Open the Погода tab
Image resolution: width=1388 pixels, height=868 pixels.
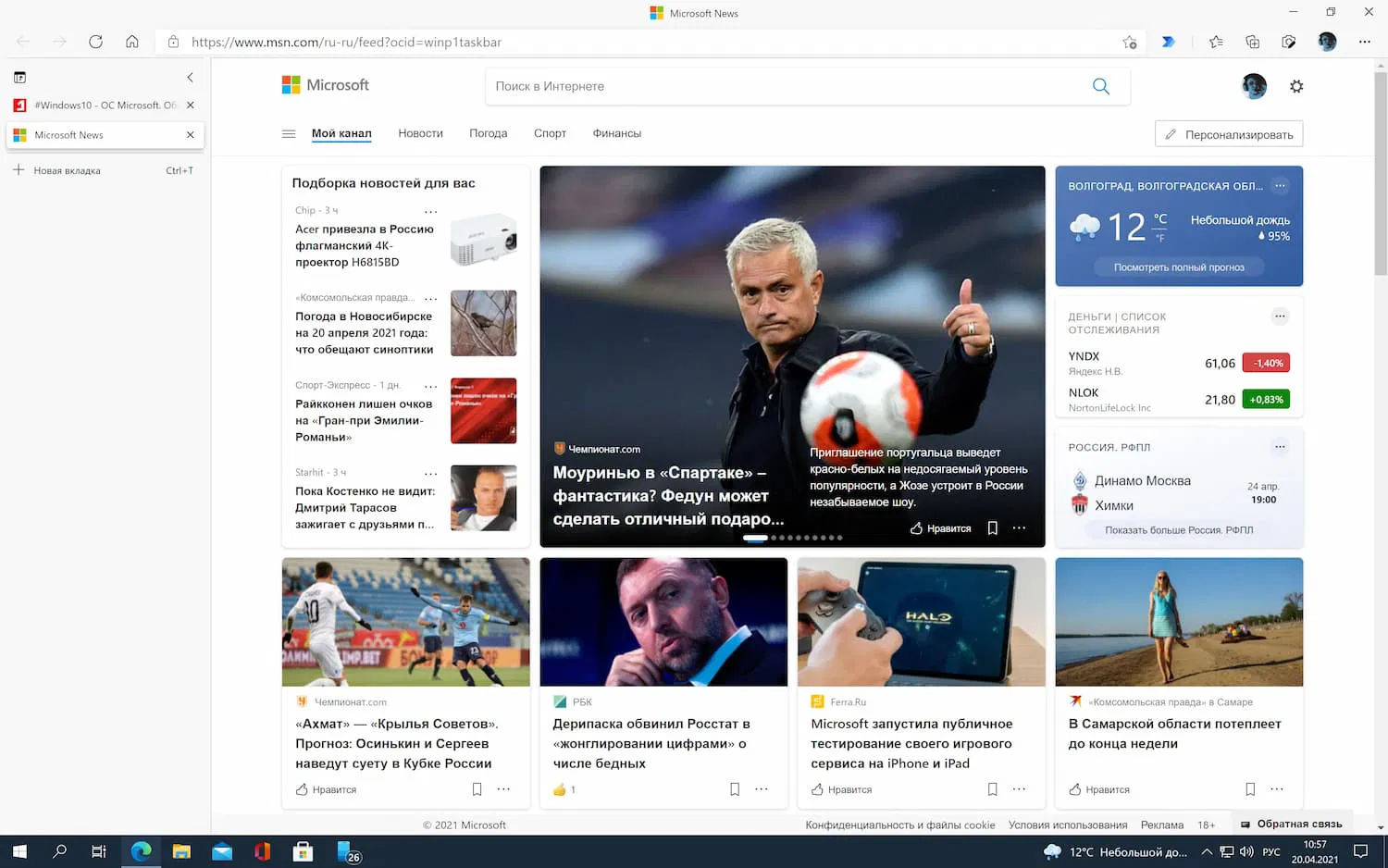489,133
